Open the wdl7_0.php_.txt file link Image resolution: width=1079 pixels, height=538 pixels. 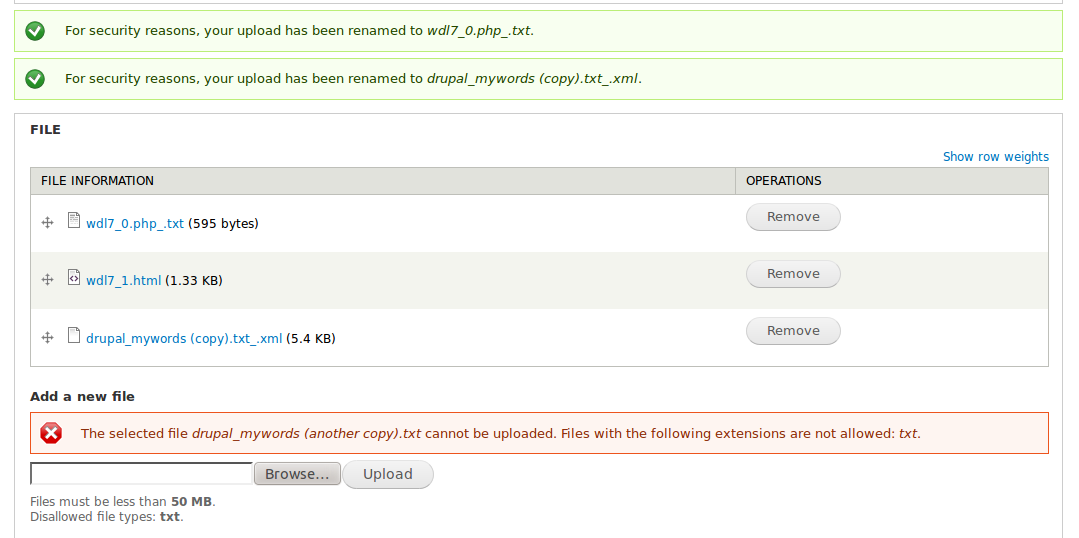point(135,224)
